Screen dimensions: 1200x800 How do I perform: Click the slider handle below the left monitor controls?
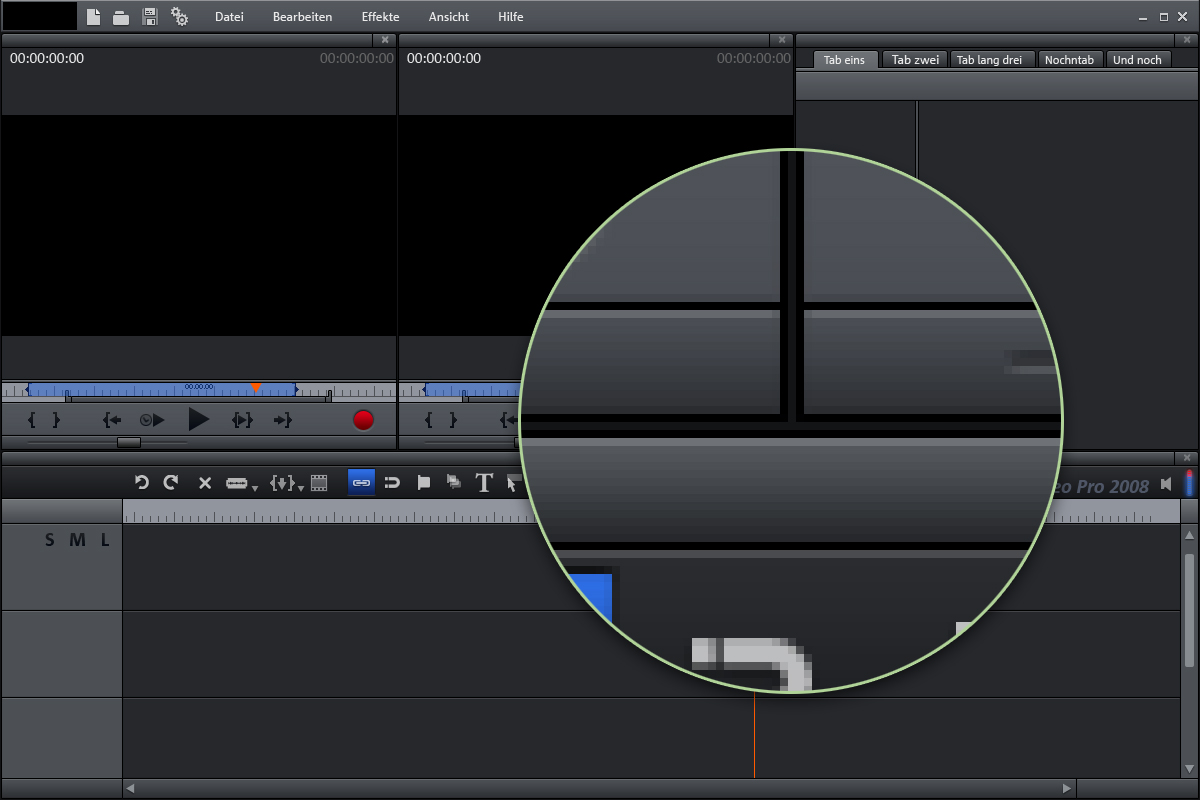point(129,442)
